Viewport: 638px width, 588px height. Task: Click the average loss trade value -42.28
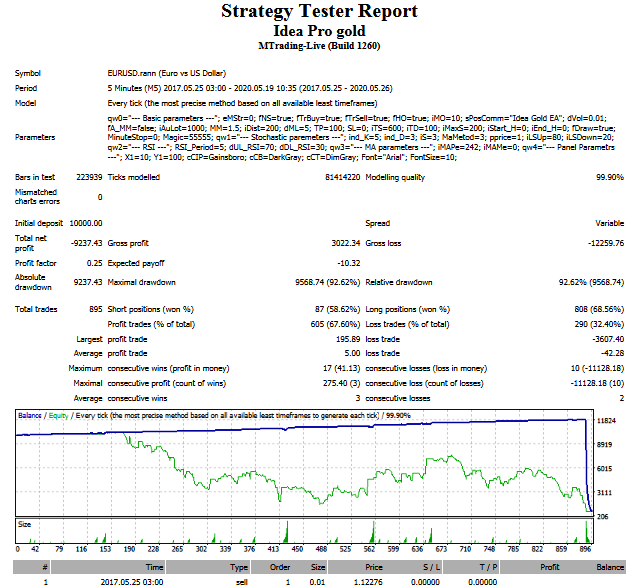[x=612, y=353]
